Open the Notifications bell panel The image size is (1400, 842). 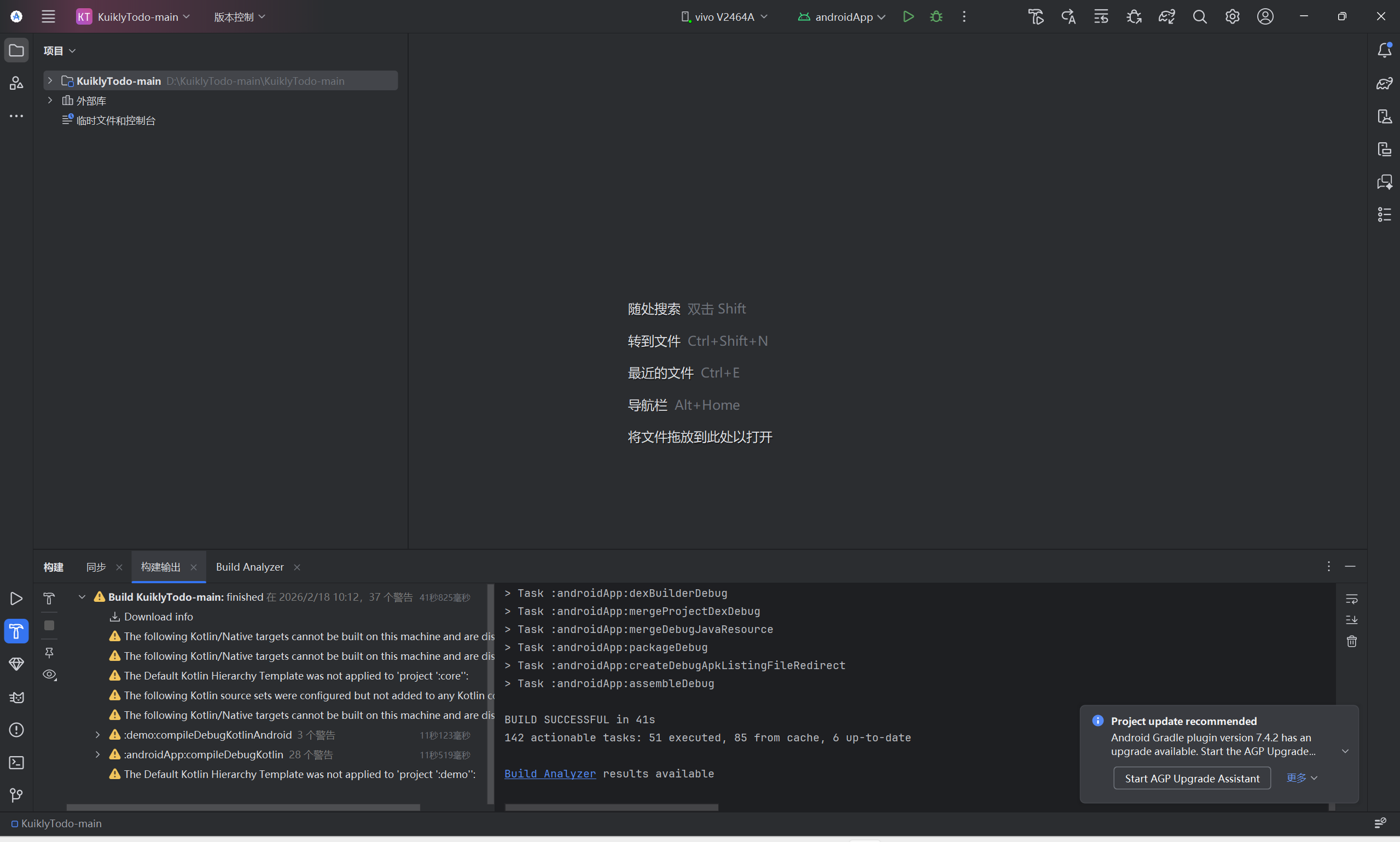tap(1384, 50)
